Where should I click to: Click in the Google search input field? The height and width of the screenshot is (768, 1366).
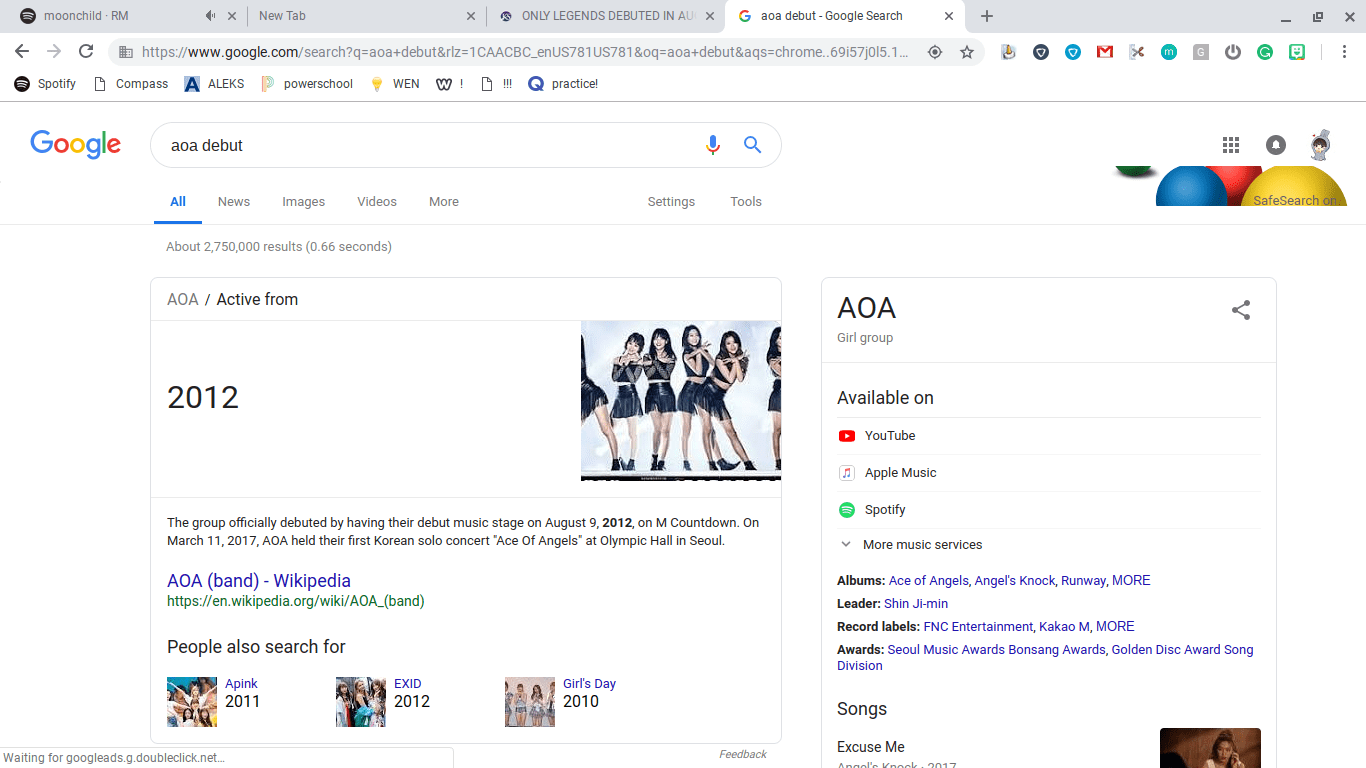[x=430, y=145]
